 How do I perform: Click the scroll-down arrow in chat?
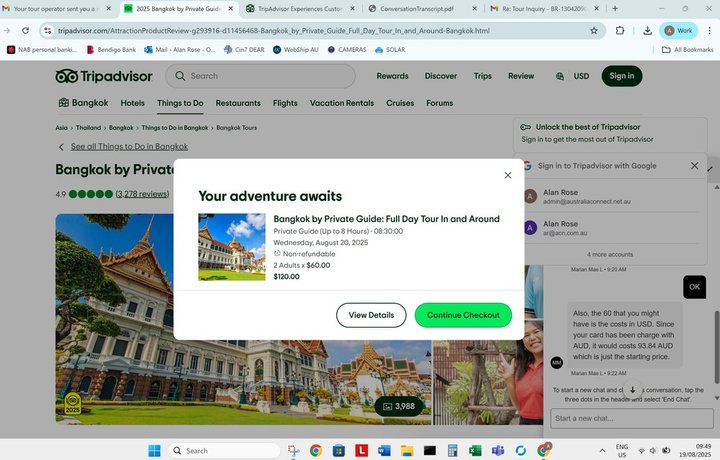632,390
